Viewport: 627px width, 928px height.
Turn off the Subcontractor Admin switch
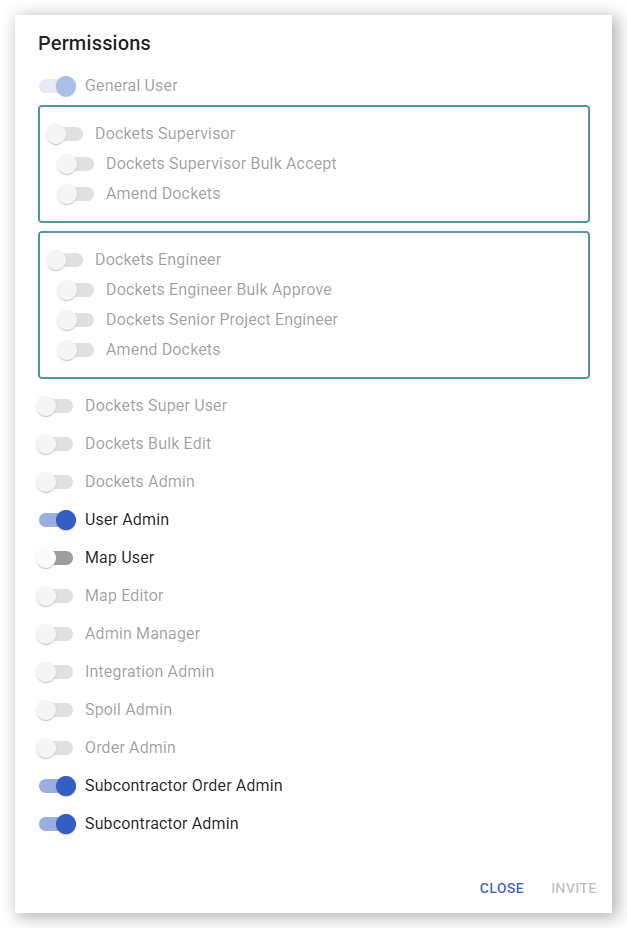(57, 824)
